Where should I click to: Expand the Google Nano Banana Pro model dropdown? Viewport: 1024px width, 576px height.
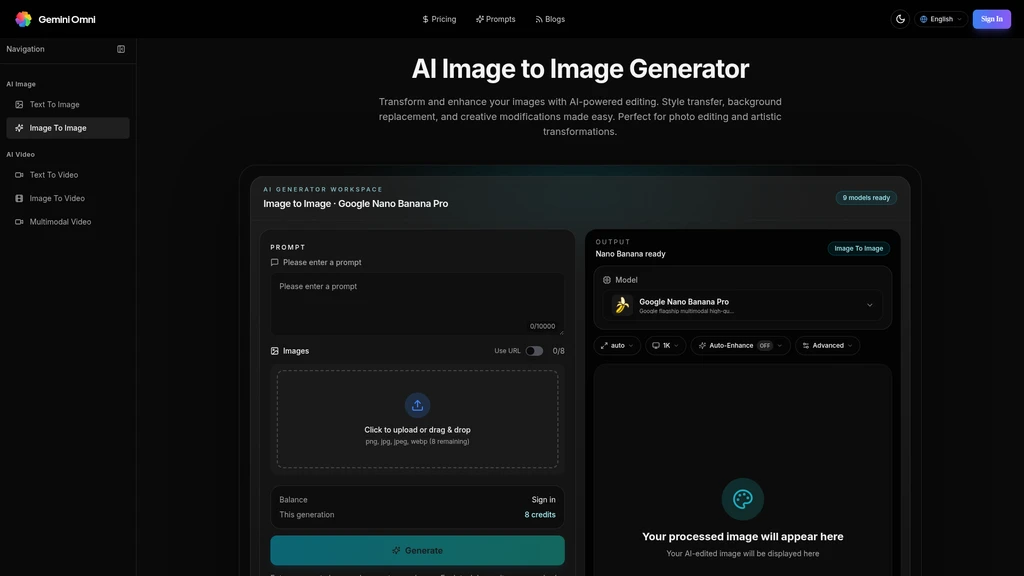tap(743, 305)
